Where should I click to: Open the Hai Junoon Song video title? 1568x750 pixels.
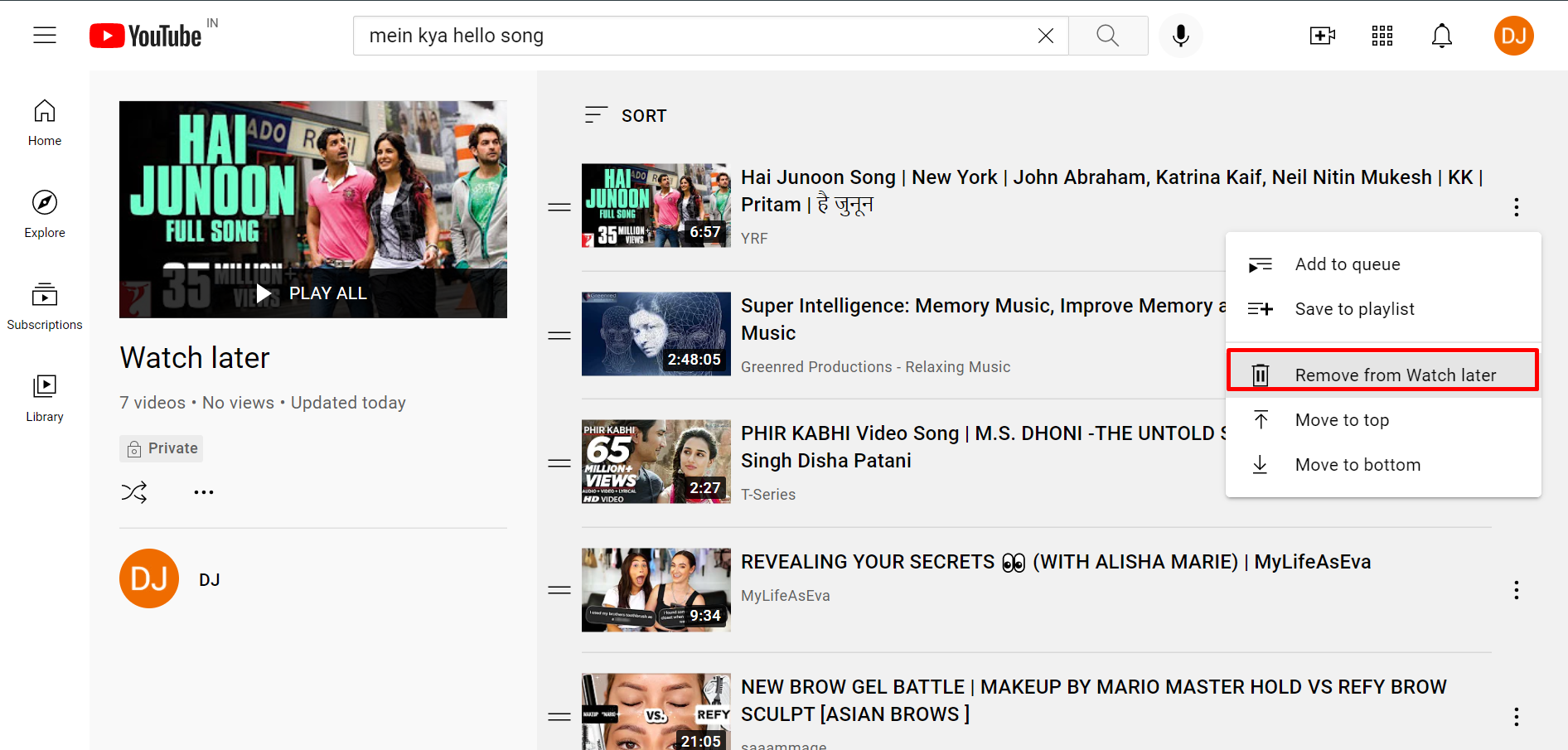(x=1111, y=191)
